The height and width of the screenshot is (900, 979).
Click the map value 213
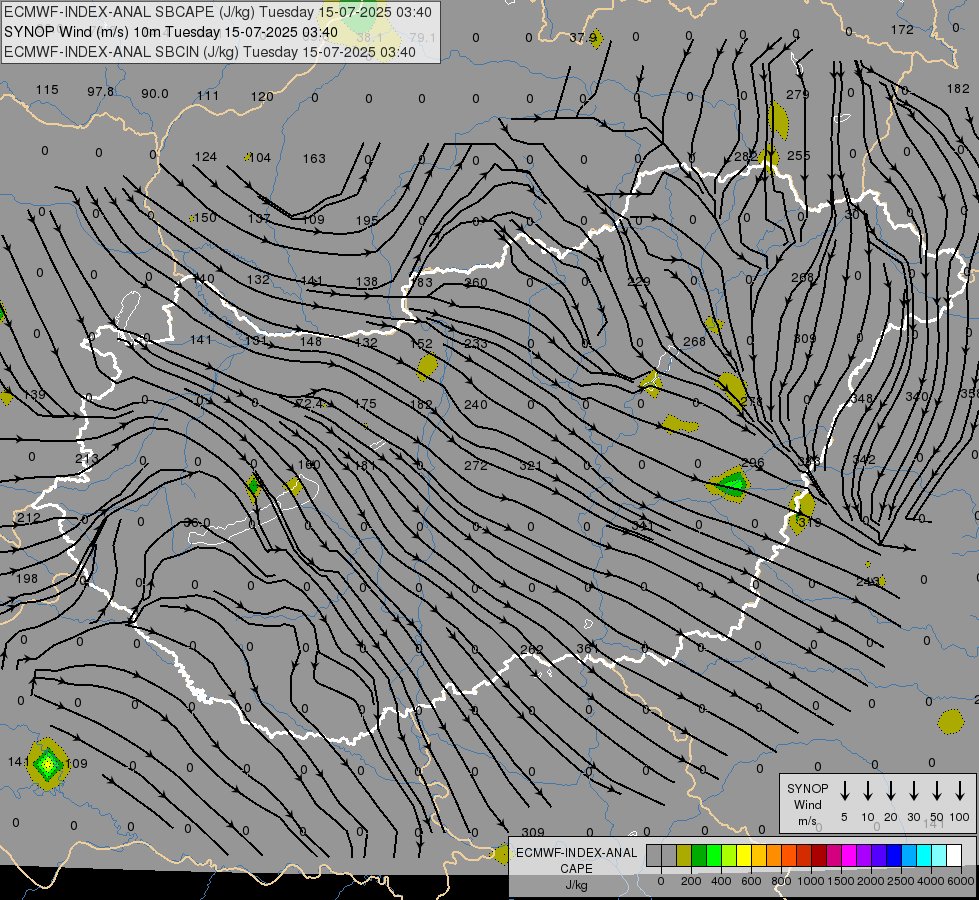(x=87, y=459)
